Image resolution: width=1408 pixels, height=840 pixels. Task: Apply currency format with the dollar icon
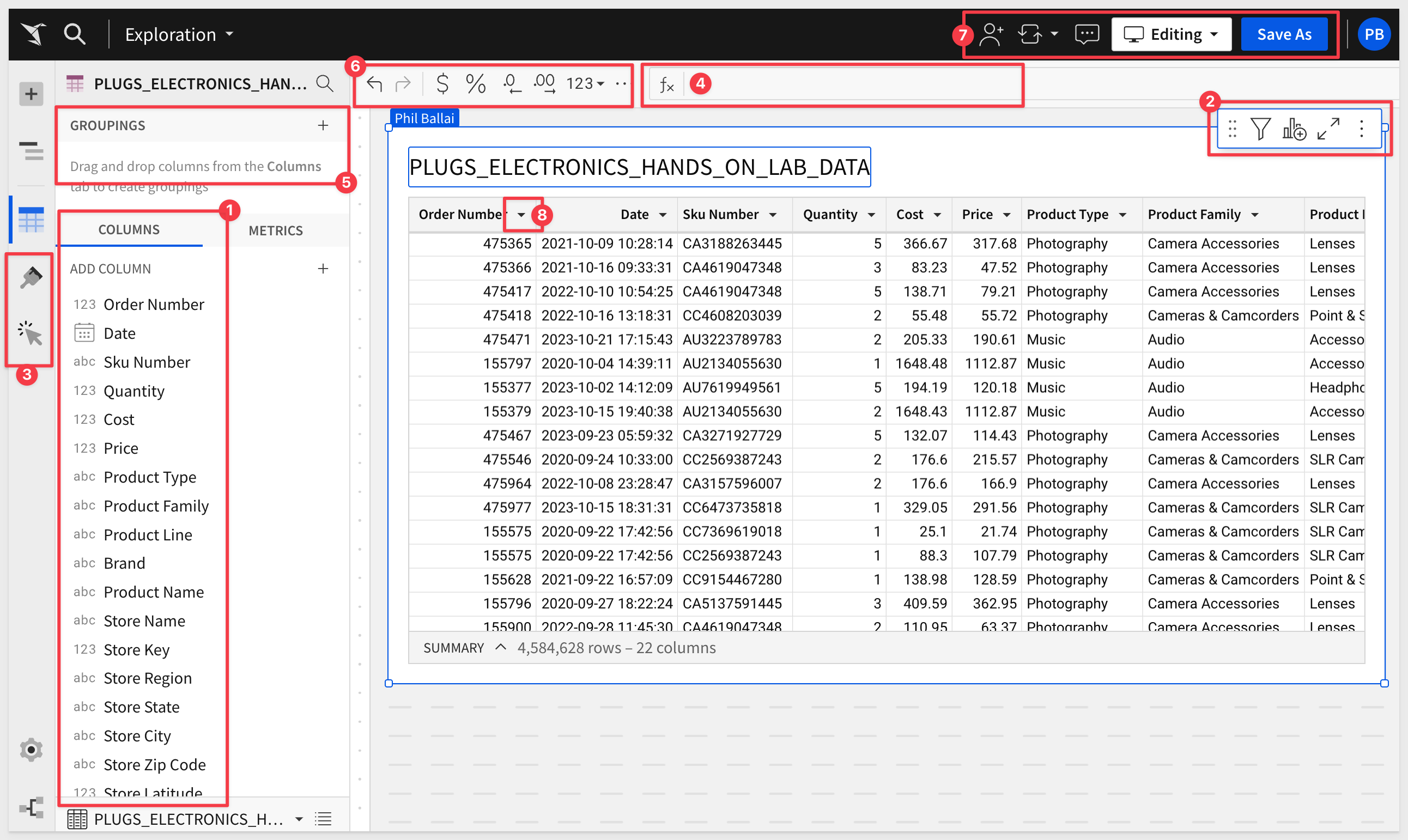point(442,84)
